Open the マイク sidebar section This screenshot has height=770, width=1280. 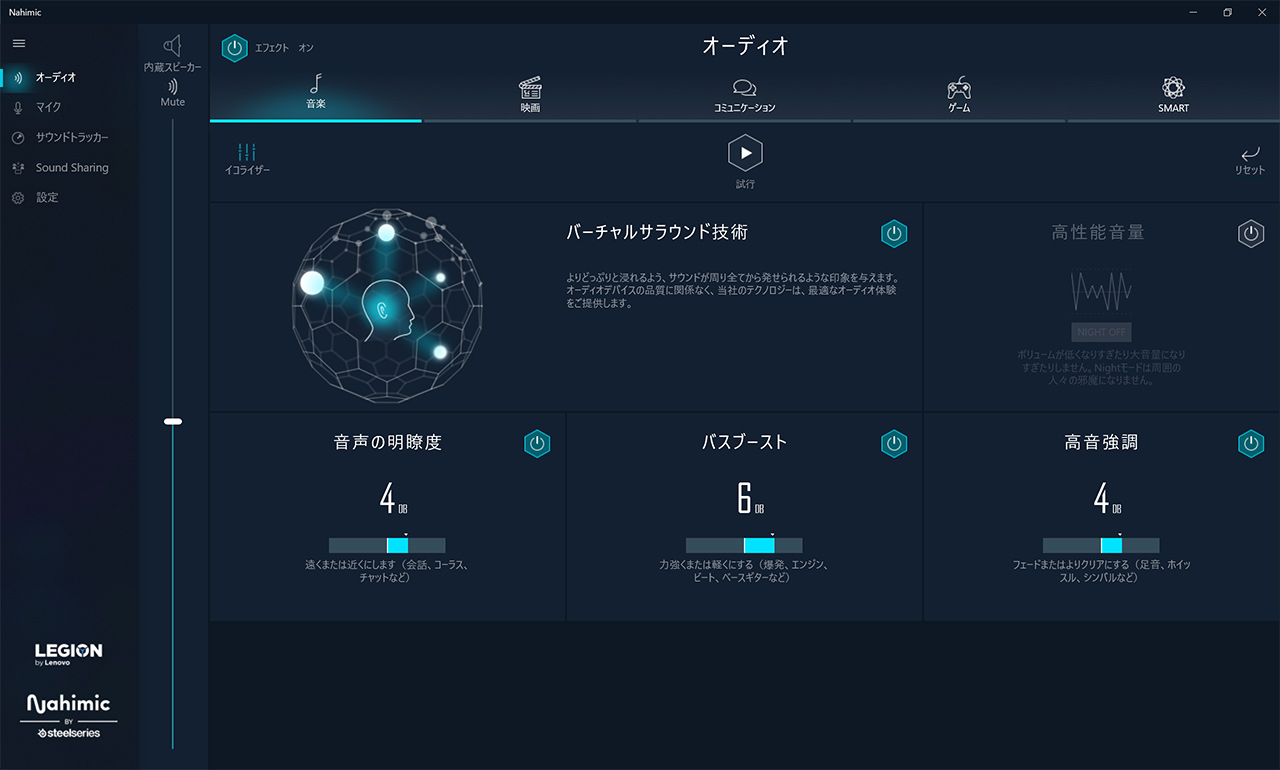click(x=48, y=107)
